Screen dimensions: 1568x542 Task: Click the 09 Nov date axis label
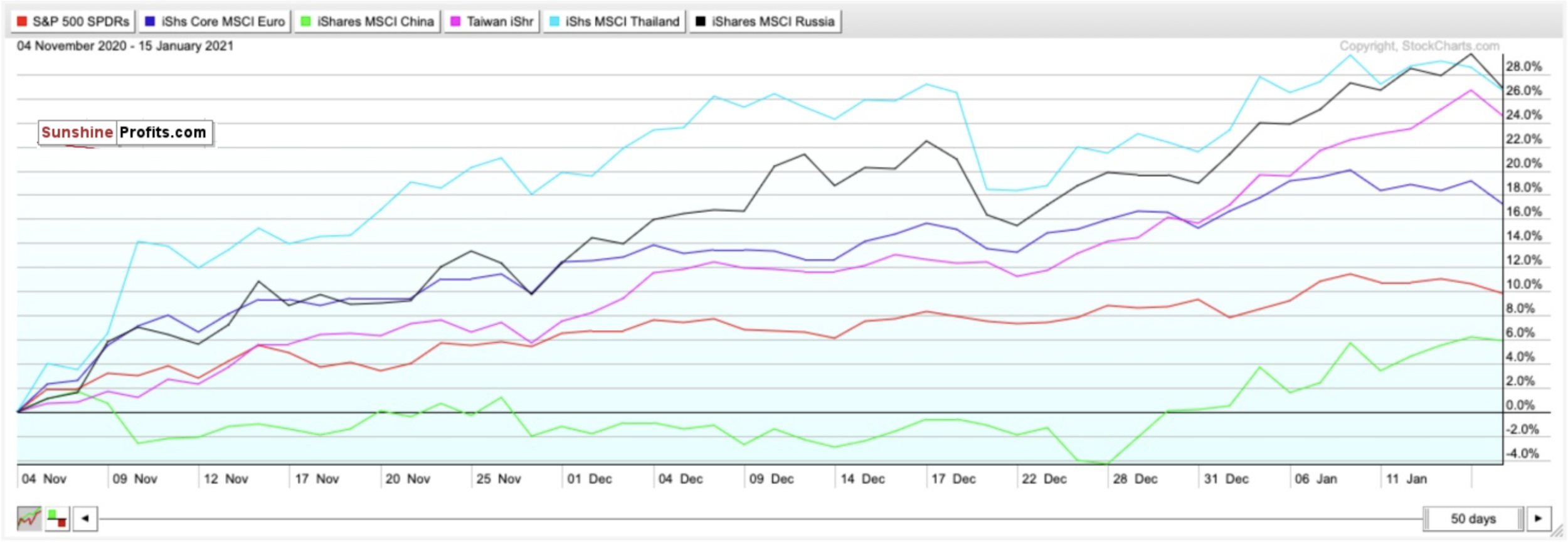[x=135, y=479]
